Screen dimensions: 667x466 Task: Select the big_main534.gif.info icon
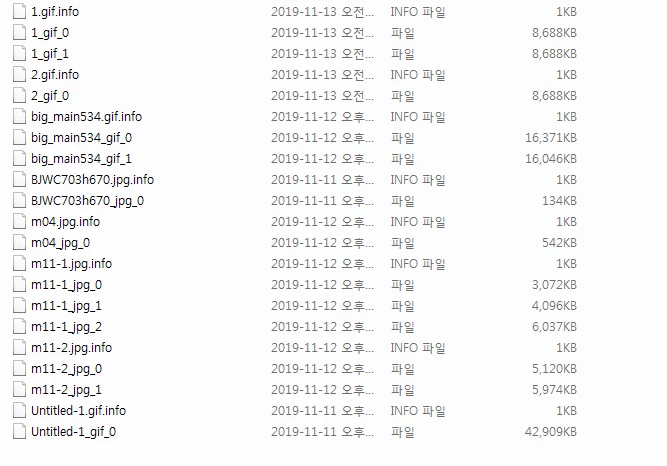[19, 117]
